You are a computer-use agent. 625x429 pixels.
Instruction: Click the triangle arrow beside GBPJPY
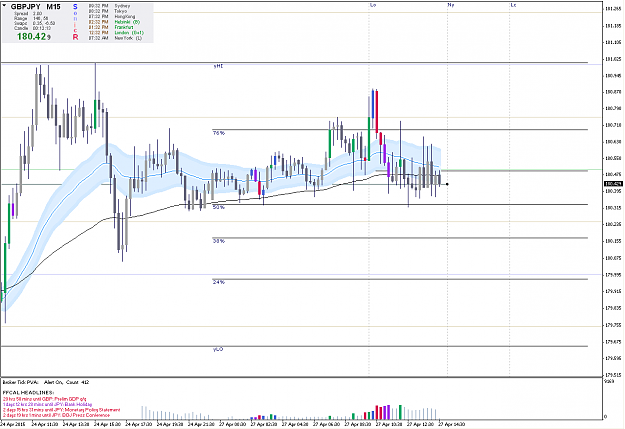coord(4,6)
